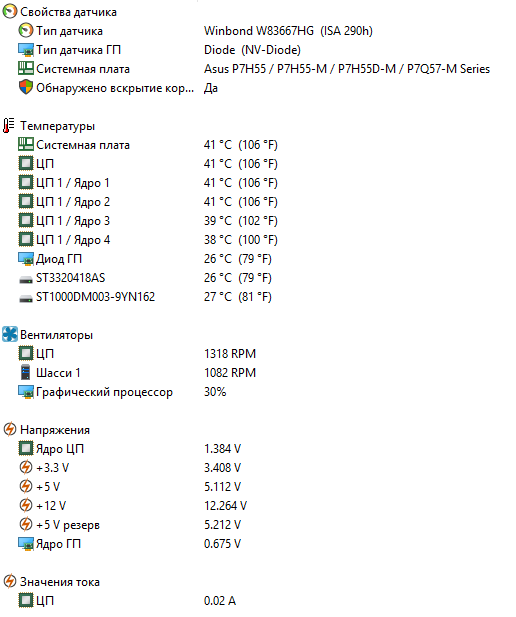Select the Графический процессор fan row

[122, 392]
